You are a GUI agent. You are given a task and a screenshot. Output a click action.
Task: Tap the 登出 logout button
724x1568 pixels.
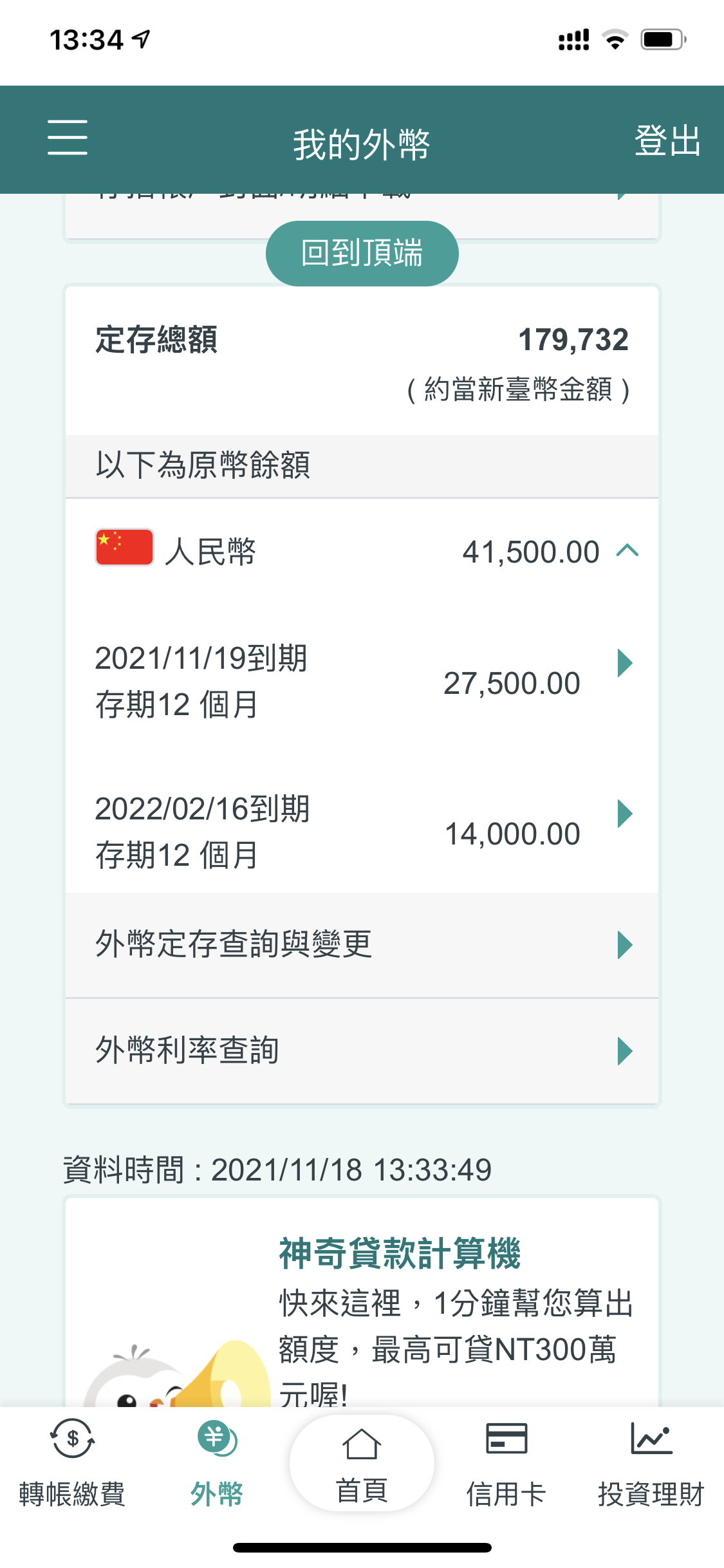[667, 140]
